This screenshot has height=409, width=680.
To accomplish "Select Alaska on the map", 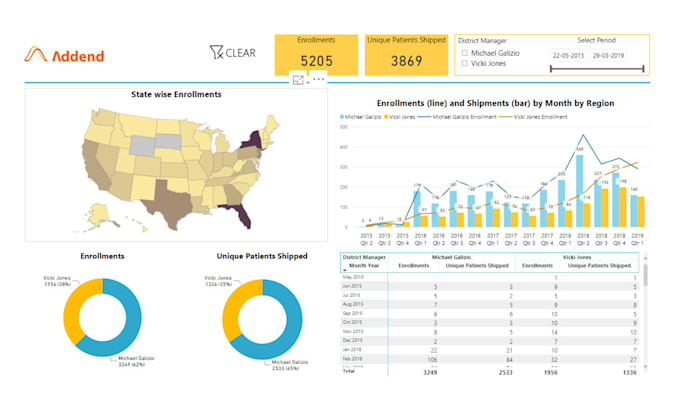I will point(101,215).
